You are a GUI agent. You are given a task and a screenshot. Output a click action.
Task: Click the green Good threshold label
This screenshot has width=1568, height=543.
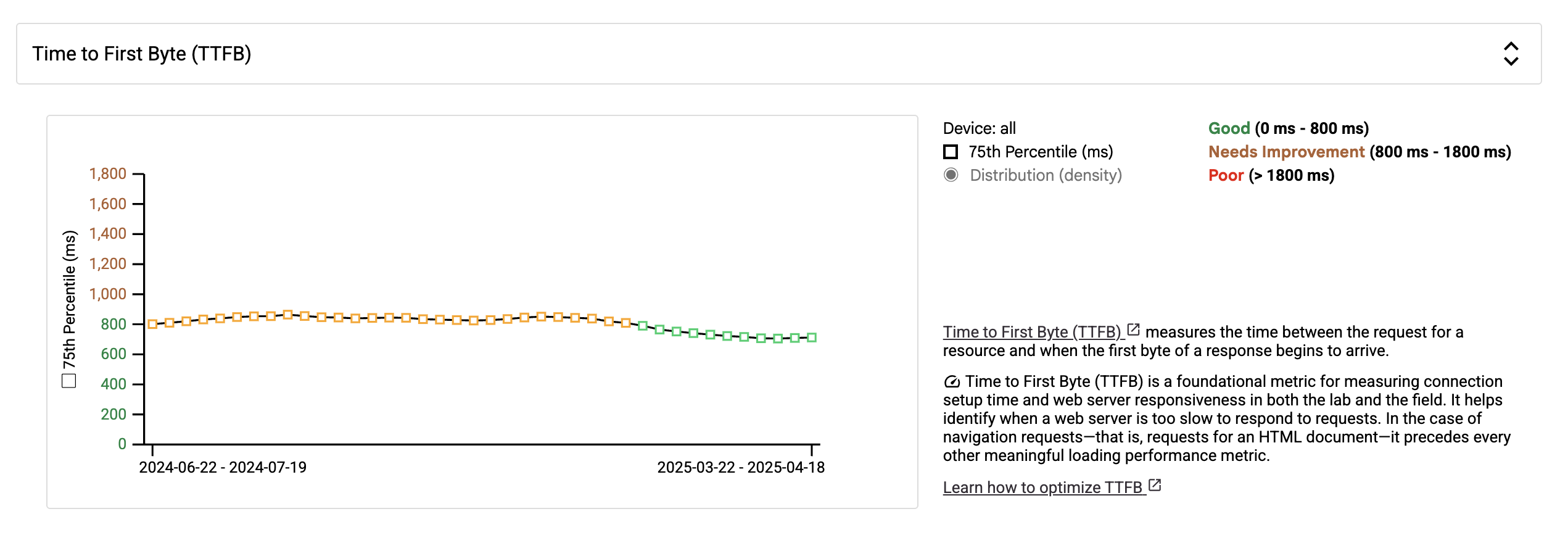1229,128
